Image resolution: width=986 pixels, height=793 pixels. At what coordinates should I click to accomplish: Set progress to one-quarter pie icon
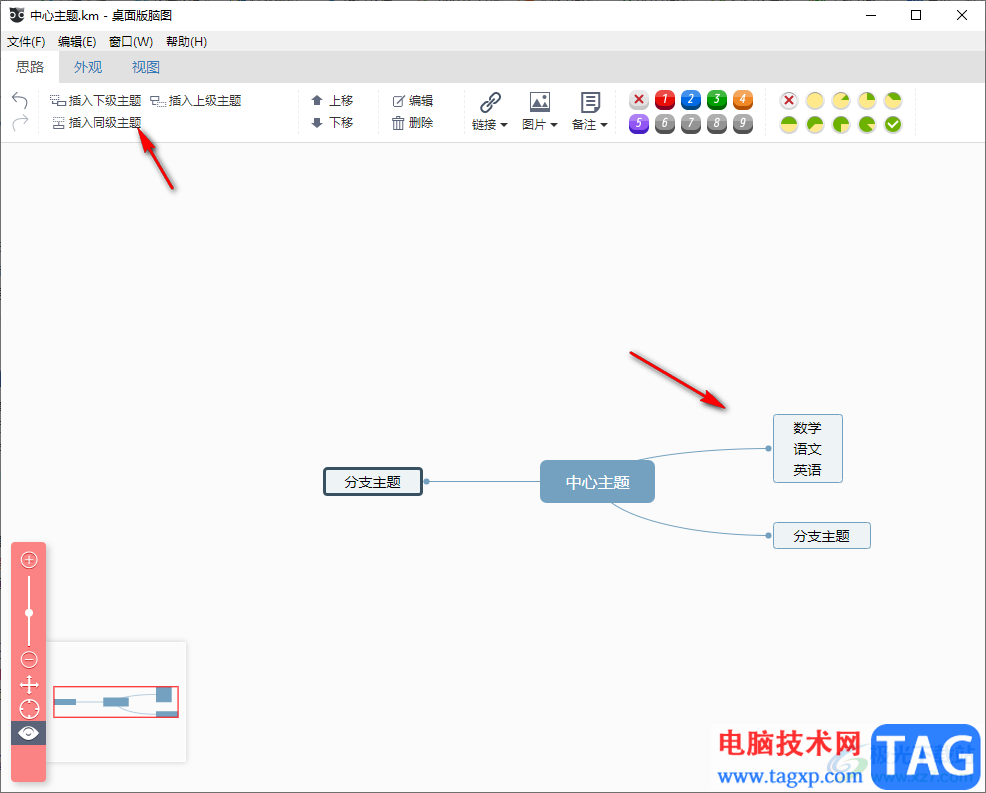867,100
